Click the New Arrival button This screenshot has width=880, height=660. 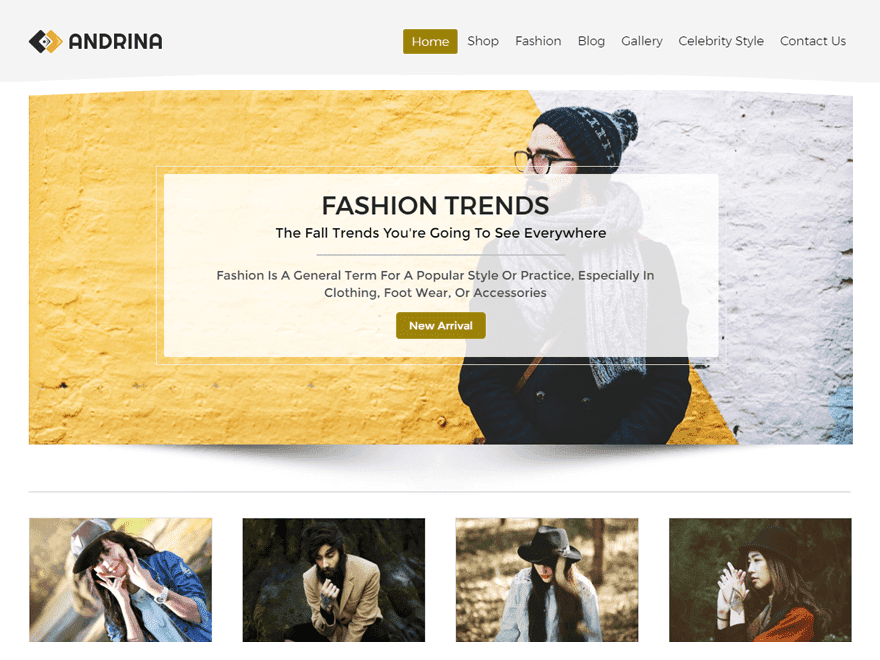point(441,326)
